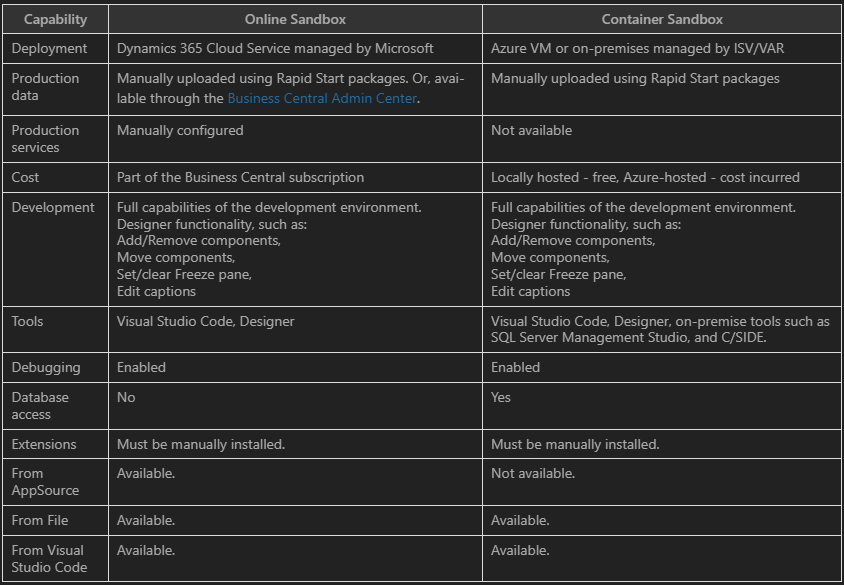Select the Online Sandbox column header

coord(295,19)
